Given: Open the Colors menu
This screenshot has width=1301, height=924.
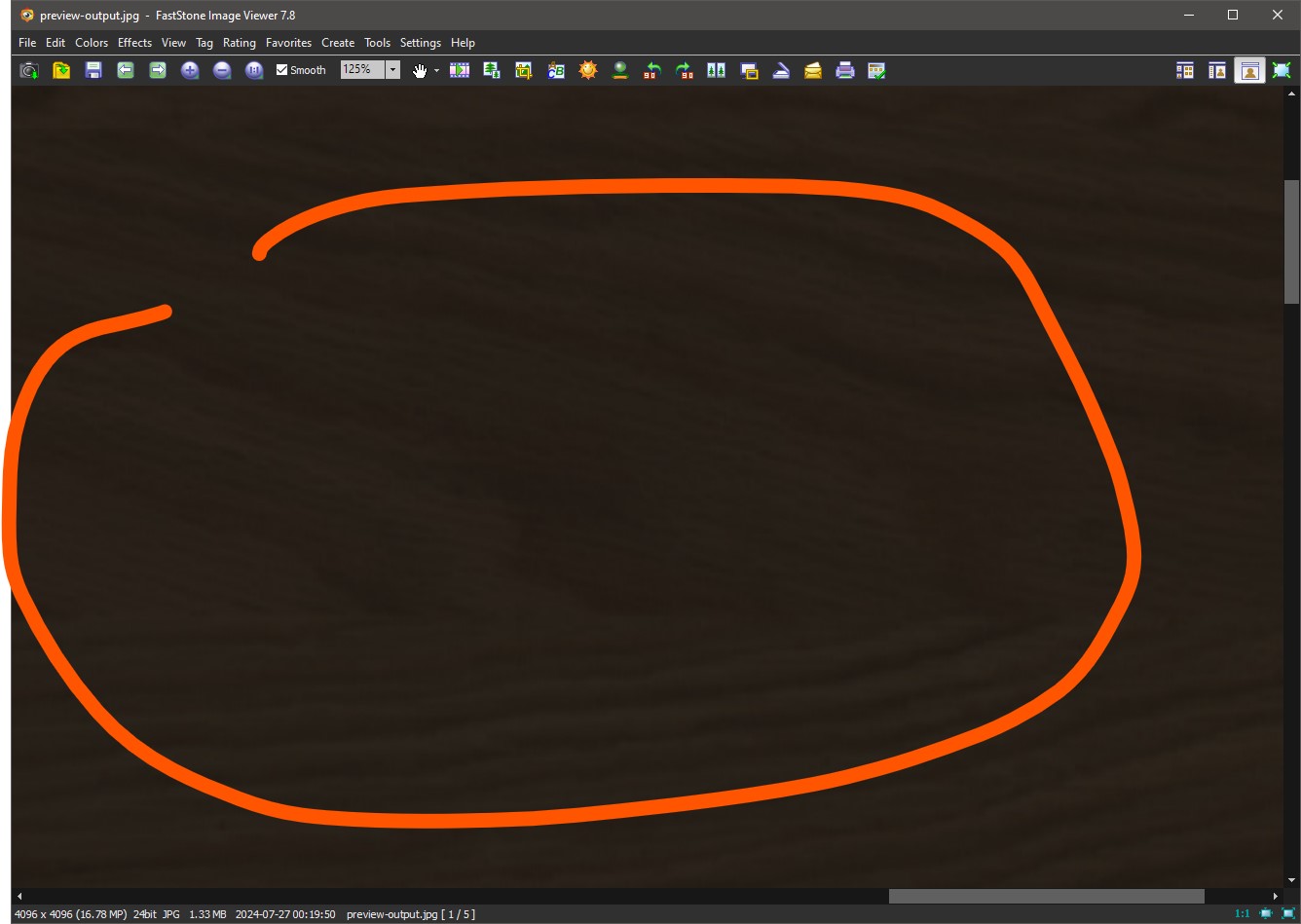Looking at the screenshot, I should coord(92,43).
